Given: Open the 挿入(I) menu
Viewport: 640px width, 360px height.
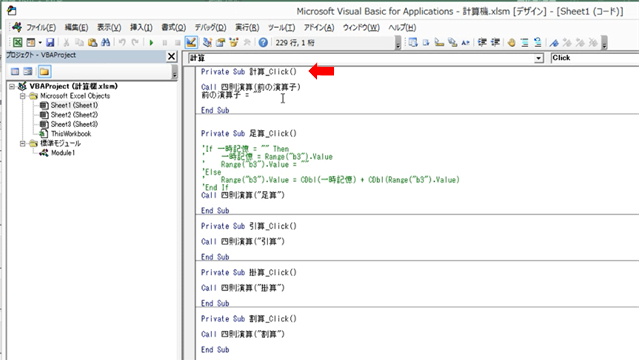Looking at the screenshot, I should pyautogui.click(x=141, y=27).
